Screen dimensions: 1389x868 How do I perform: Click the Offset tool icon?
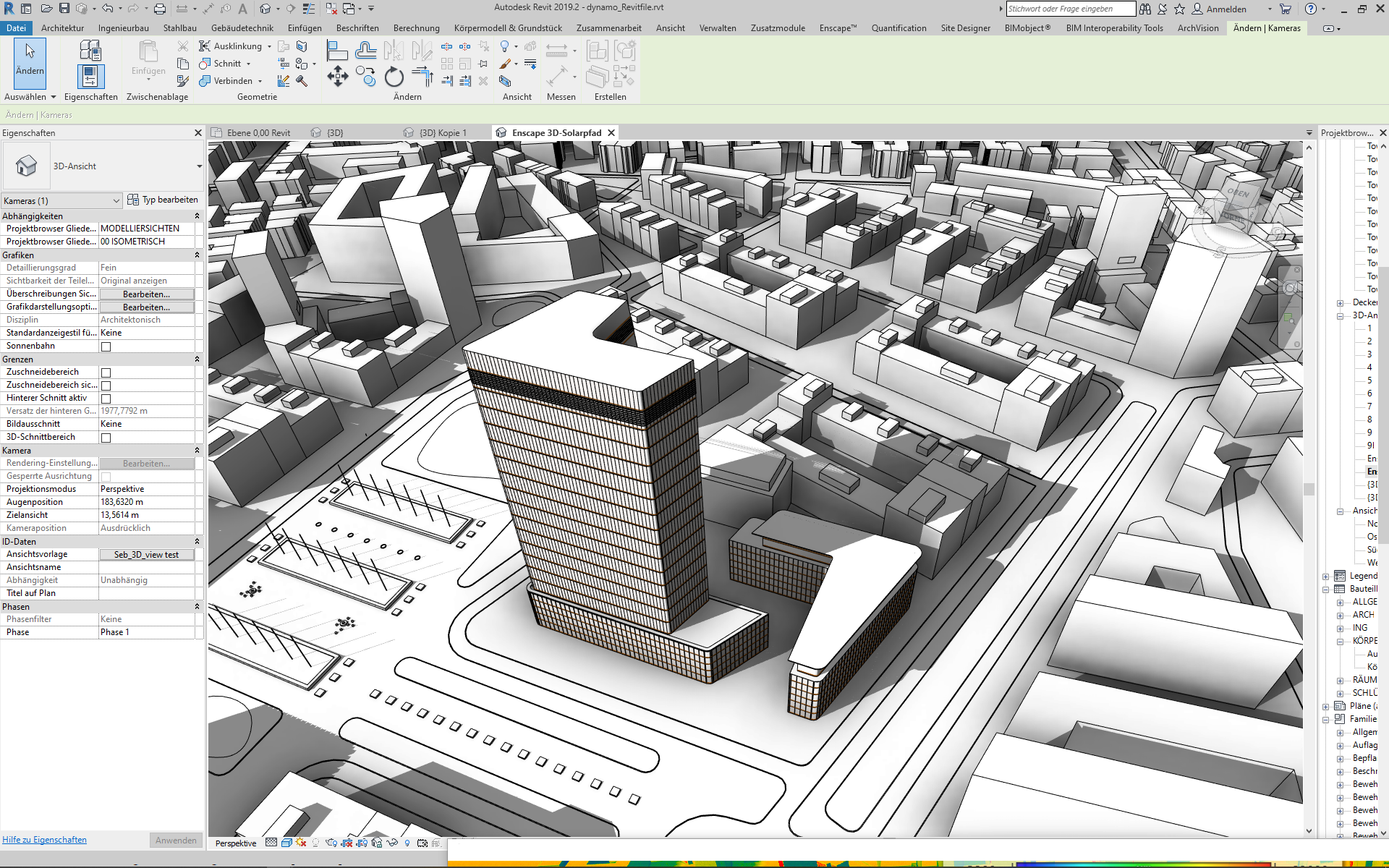[x=366, y=51]
